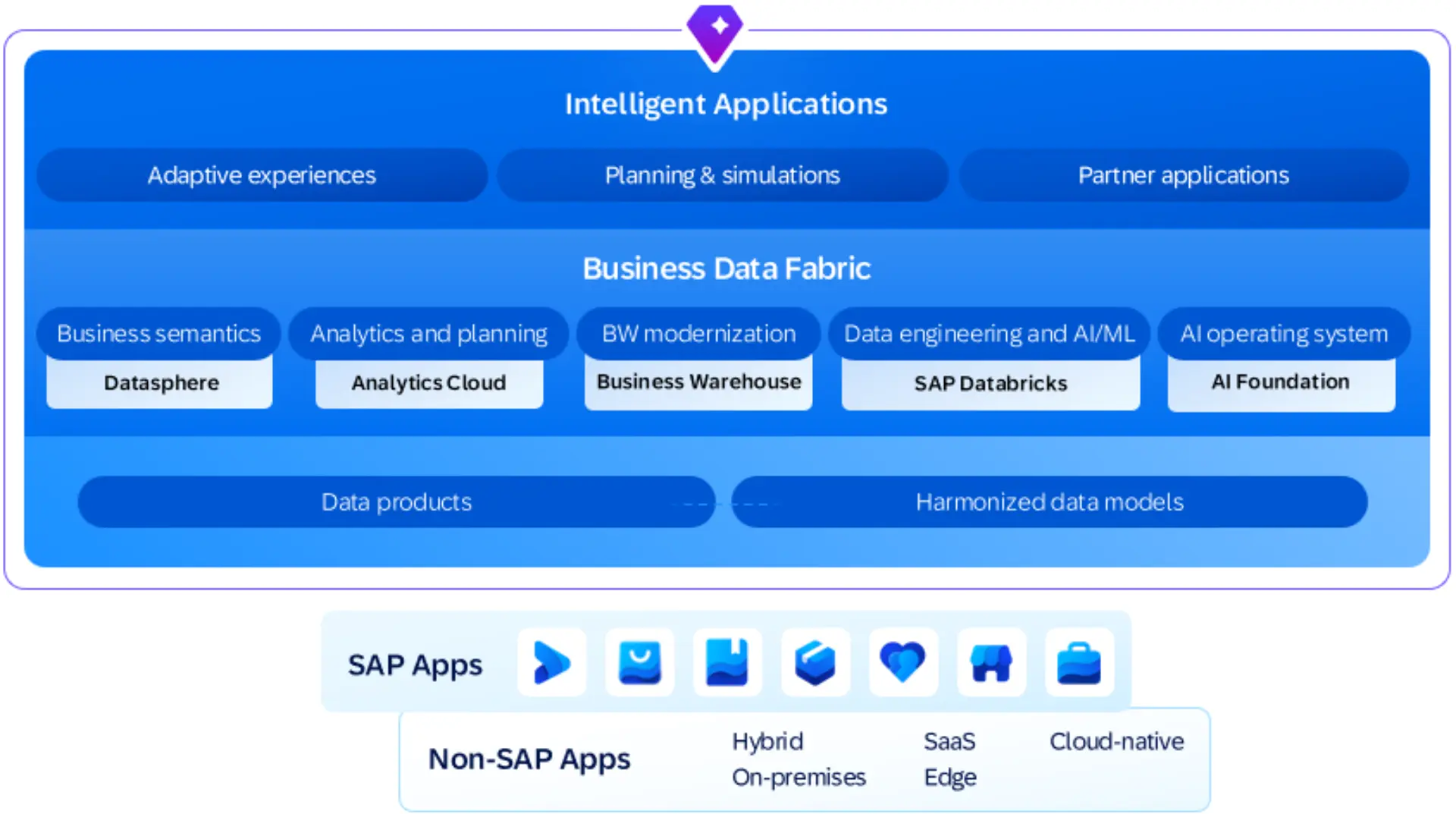This screenshot has height=814, width=1456.
Task: Click the BW modernization pill
Action: pos(698,334)
